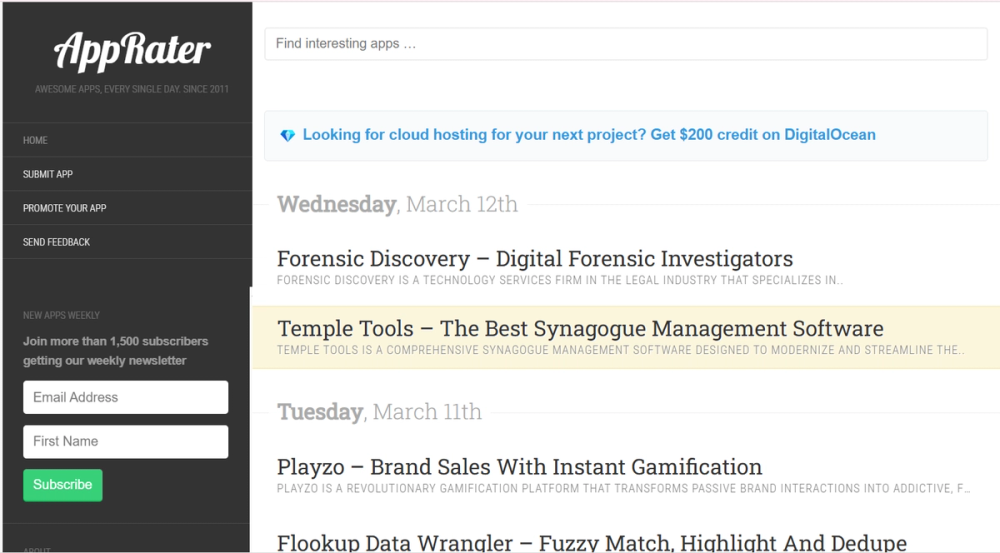Click the diamond icon in the DigitalOcean banner
1000x553 pixels.
pos(288,135)
